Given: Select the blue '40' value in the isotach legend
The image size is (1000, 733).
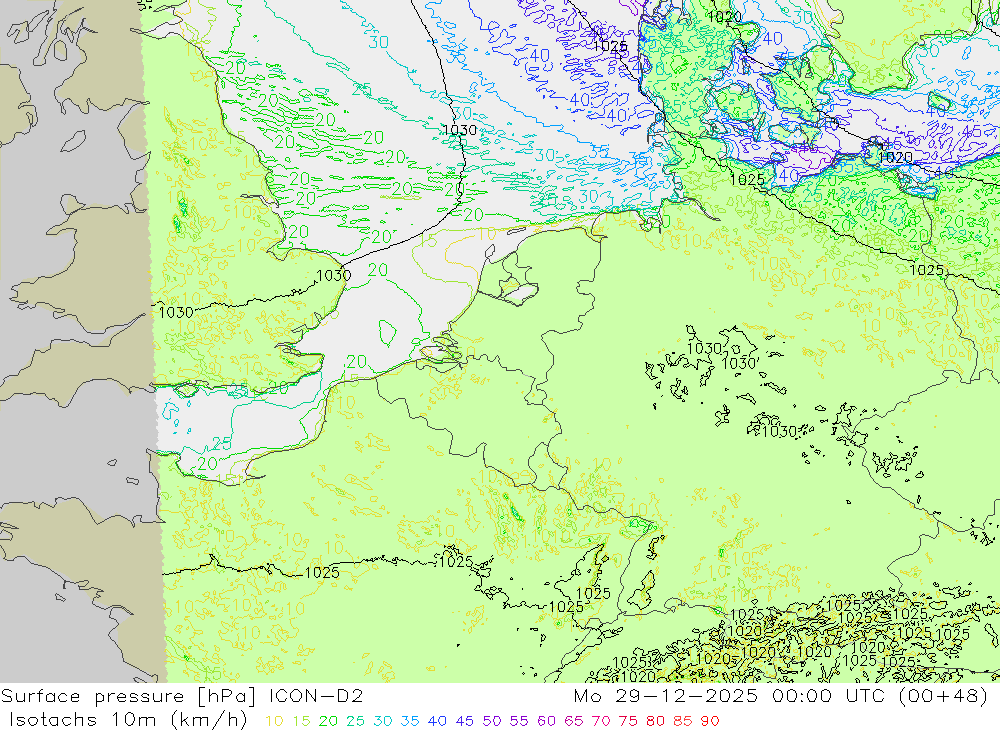Looking at the screenshot, I should [437, 722].
